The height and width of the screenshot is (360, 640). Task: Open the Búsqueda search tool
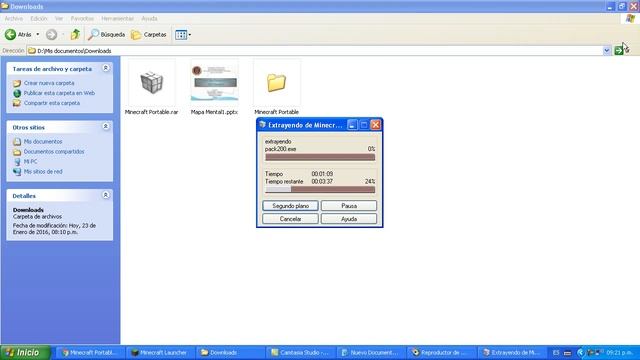(107, 35)
